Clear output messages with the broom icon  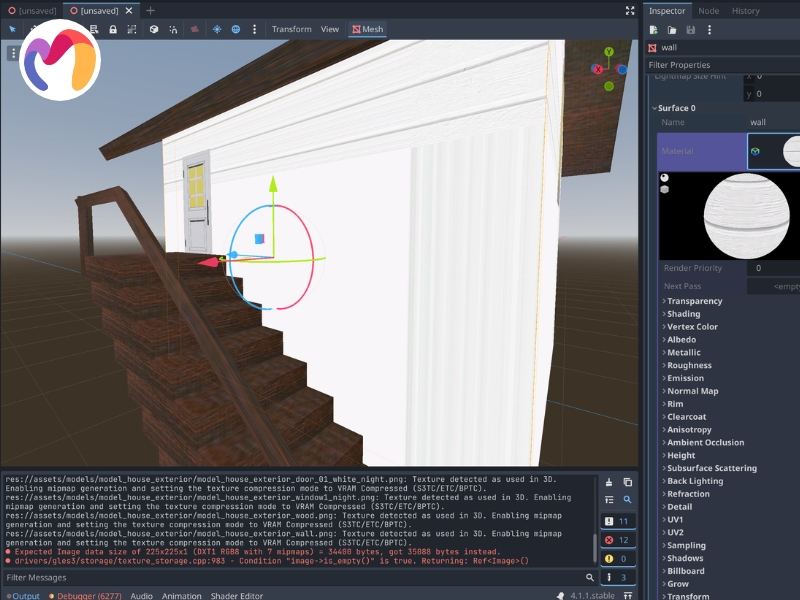click(608, 482)
